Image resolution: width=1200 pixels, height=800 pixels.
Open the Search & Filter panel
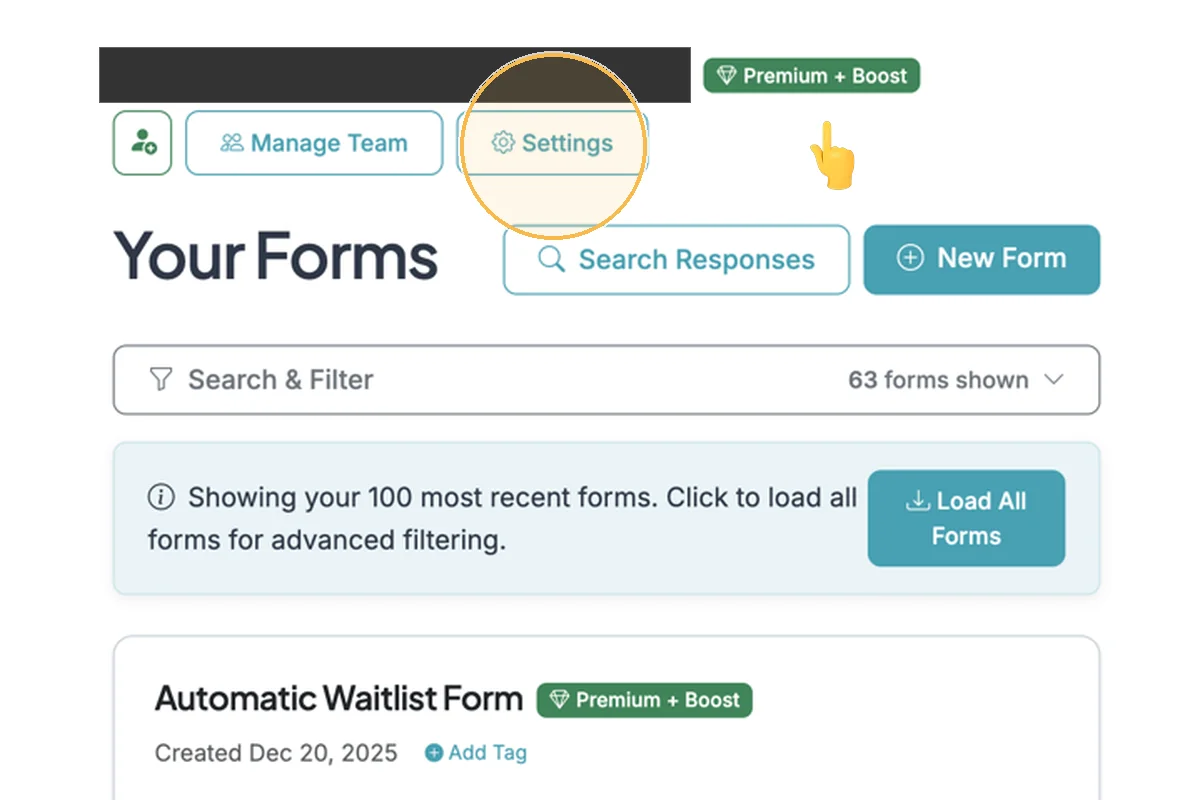point(280,380)
